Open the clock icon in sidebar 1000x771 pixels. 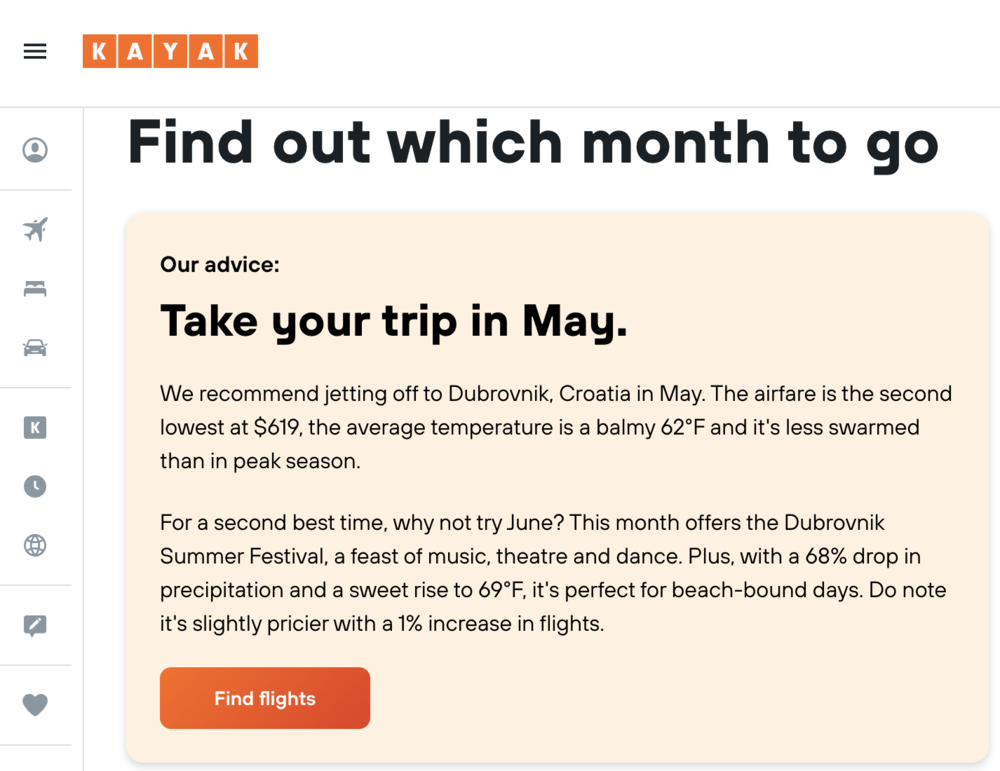click(35, 487)
